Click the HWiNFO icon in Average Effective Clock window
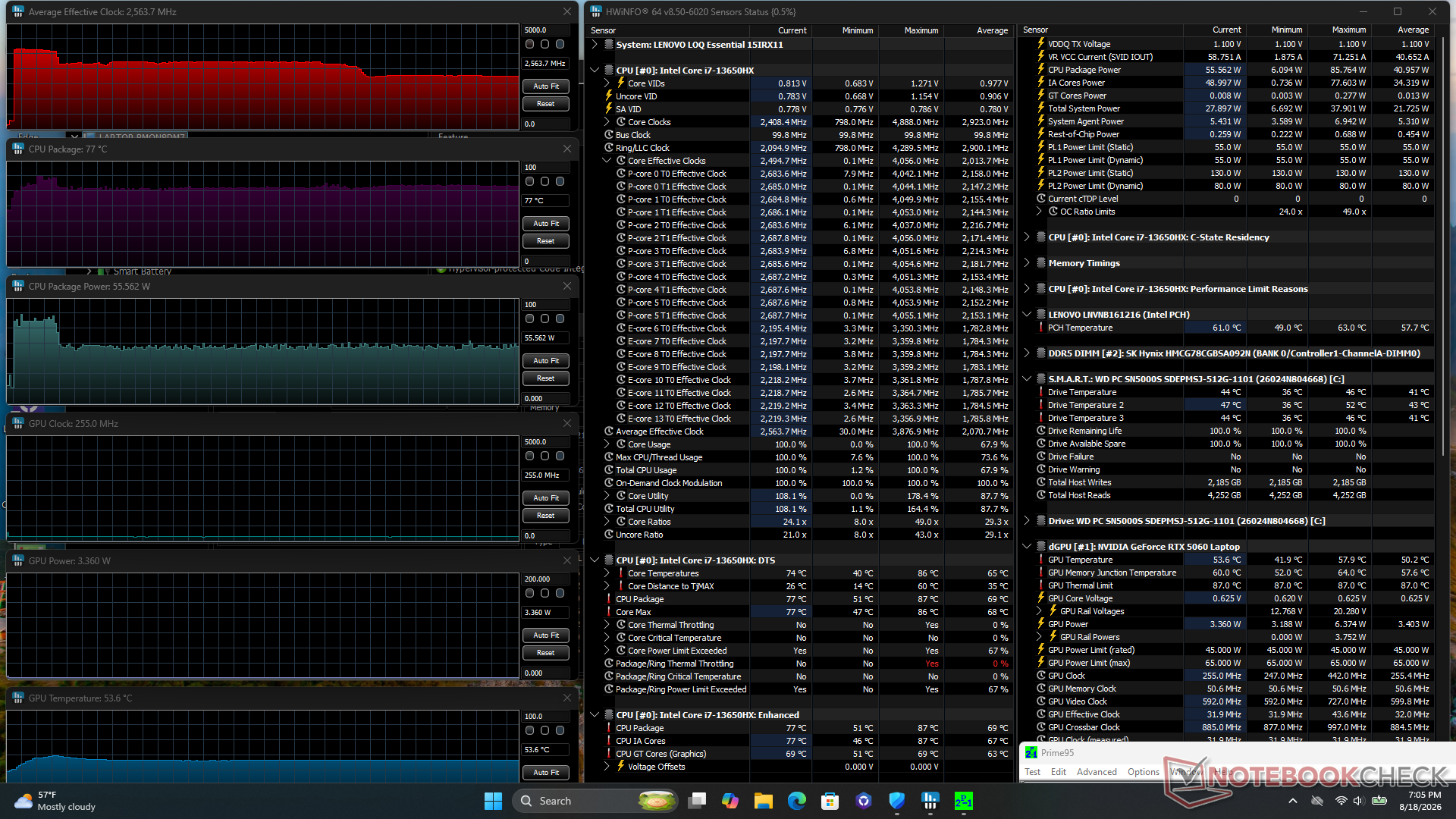Image resolution: width=1456 pixels, height=819 pixels. click(18, 11)
